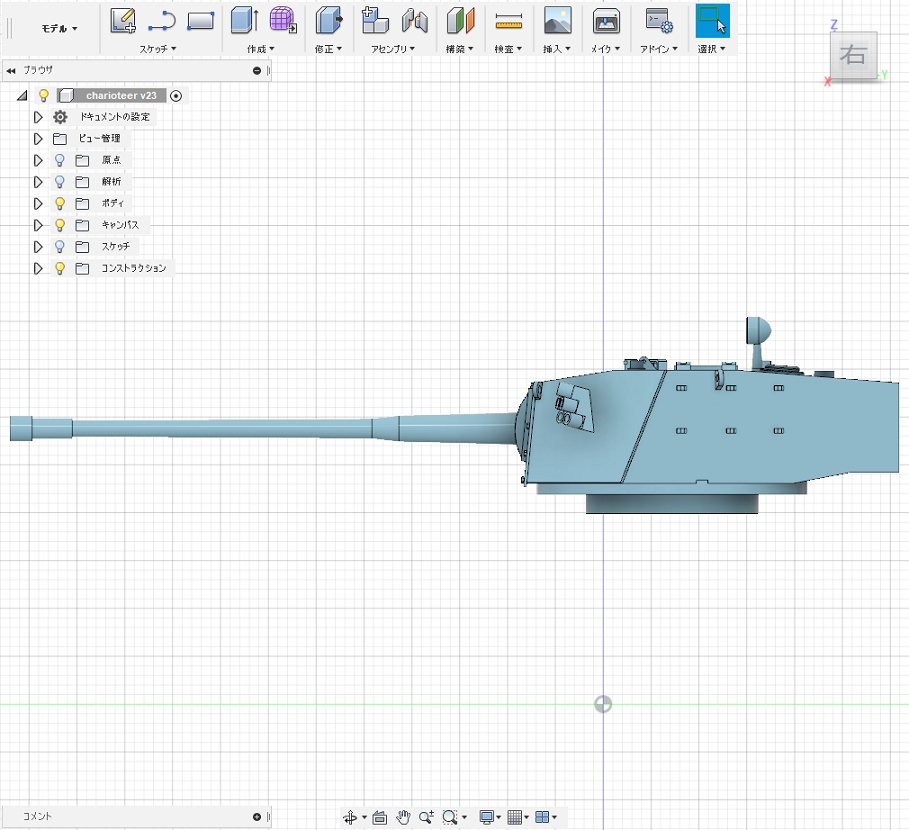
Task: Click the Insert image icon
Action: tap(558, 20)
